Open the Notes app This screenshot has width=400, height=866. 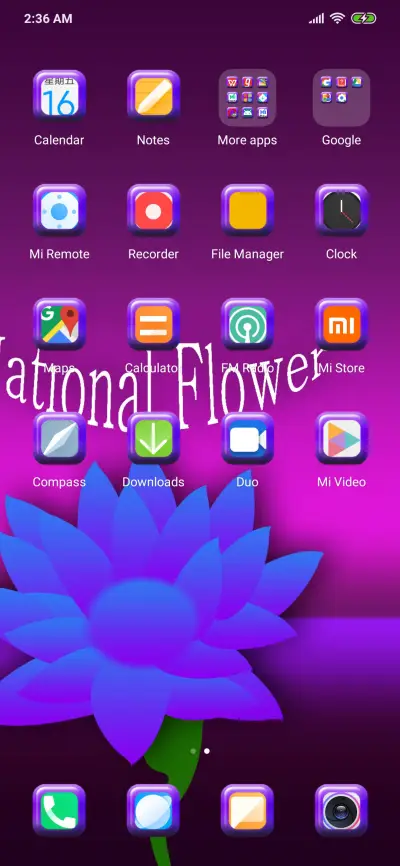[154, 97]
